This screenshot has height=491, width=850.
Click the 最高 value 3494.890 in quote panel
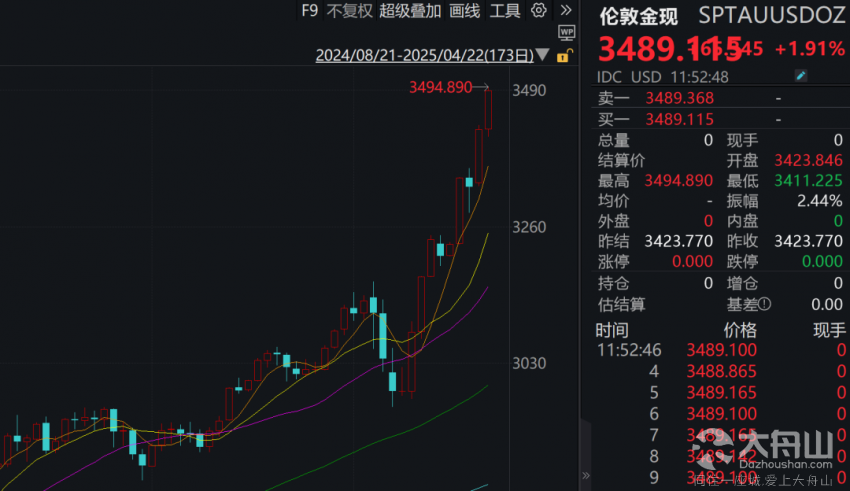678,180
